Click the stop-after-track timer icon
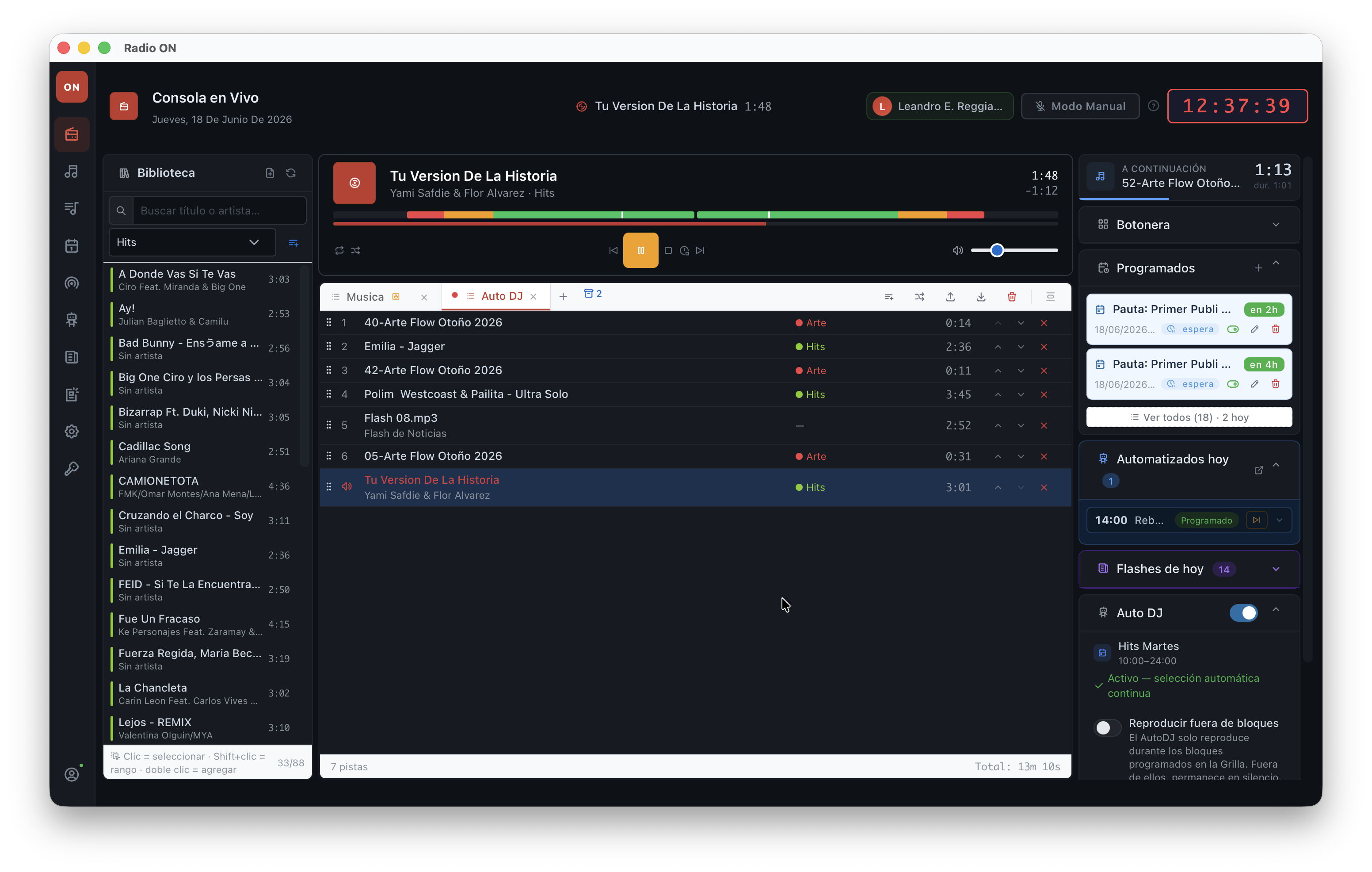This screenshot has width=1372, height=872. pyautogui.click(x=684, y=250)
